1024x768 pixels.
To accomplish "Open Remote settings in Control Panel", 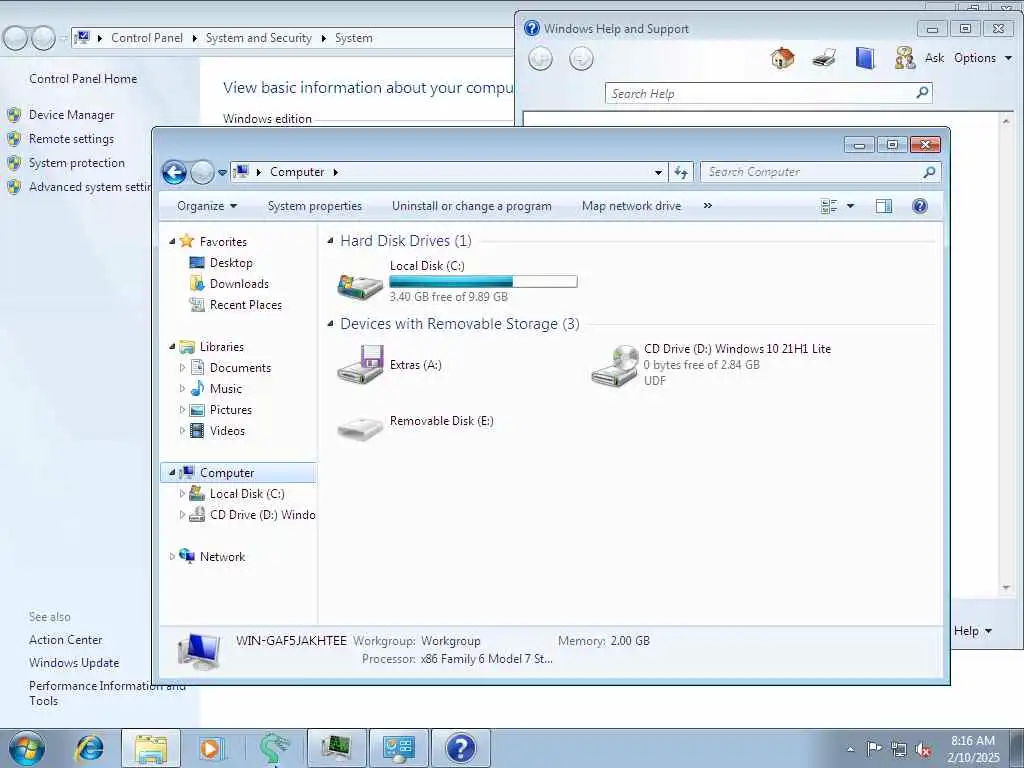I will point(71,139).
